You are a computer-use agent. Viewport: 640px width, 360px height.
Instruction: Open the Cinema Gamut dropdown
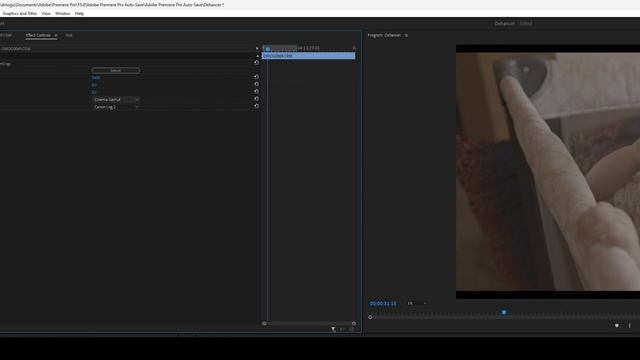pos(116,100)
